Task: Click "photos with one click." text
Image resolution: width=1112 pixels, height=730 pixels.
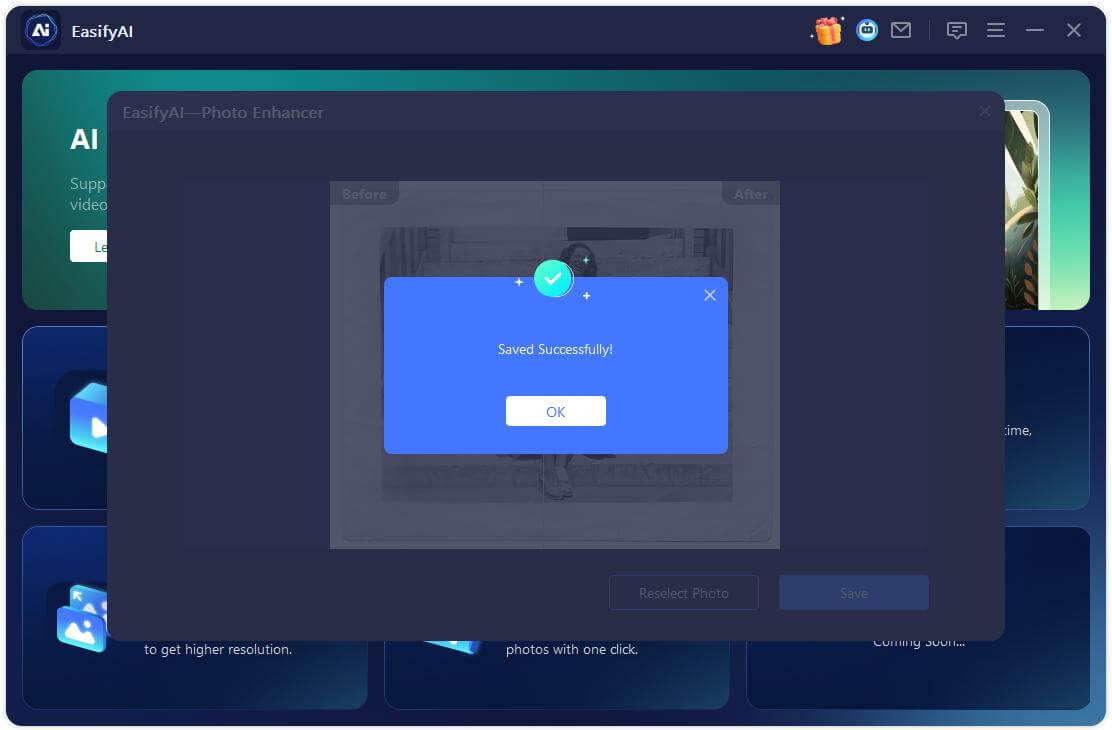Action: point(572,649)
